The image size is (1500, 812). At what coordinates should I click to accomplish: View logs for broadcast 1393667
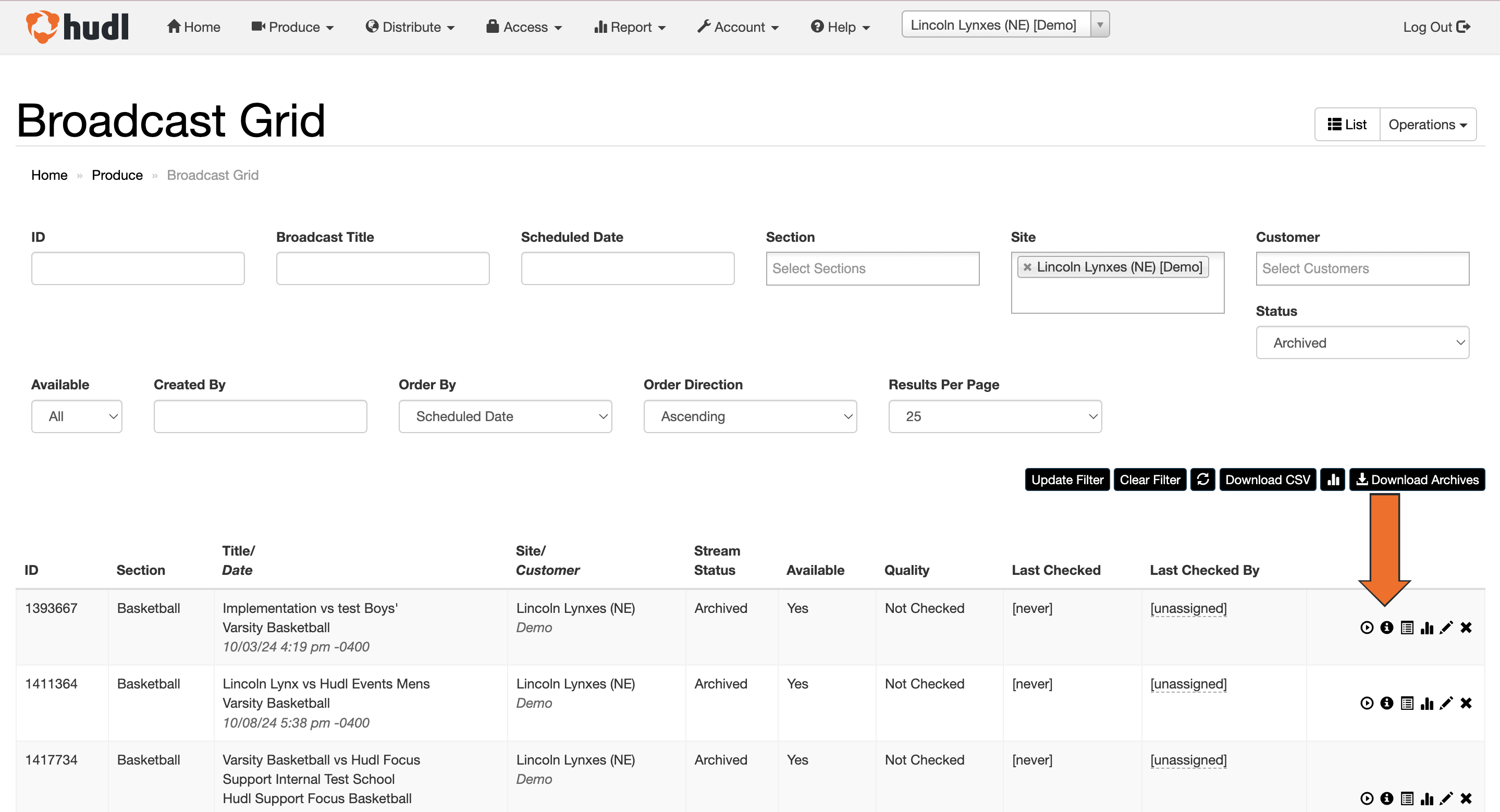[1407, 628]
